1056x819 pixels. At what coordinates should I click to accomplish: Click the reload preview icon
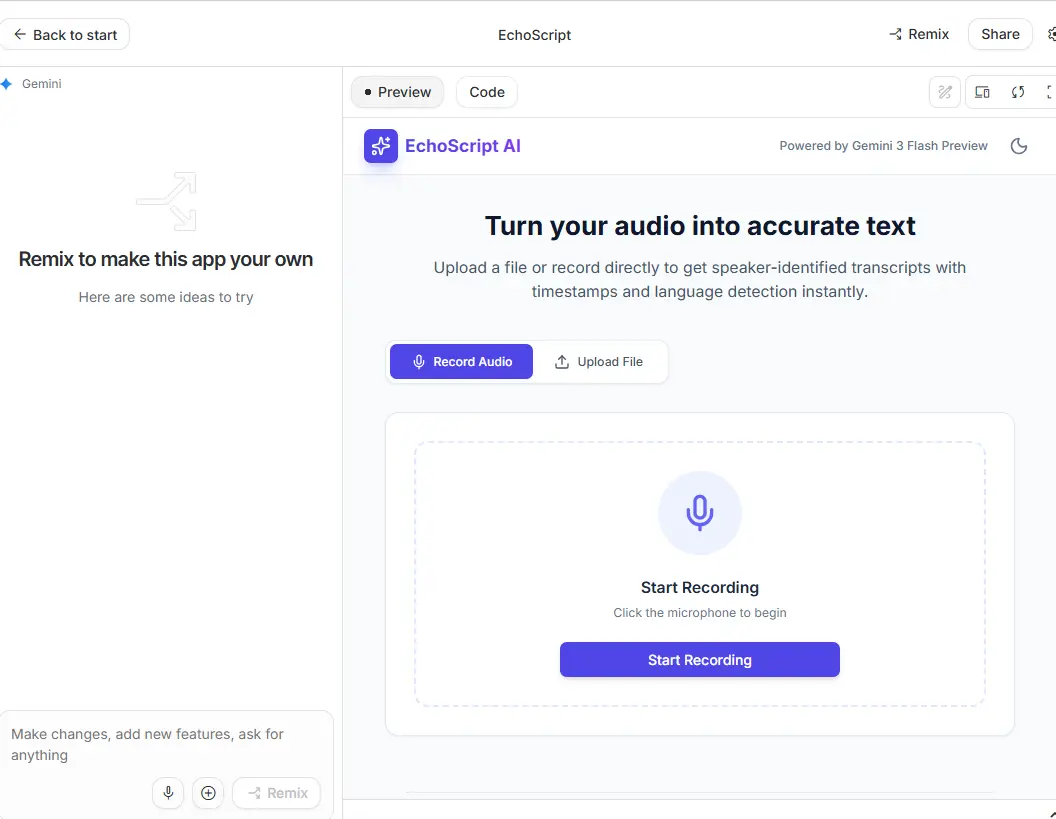[1018, 92]
